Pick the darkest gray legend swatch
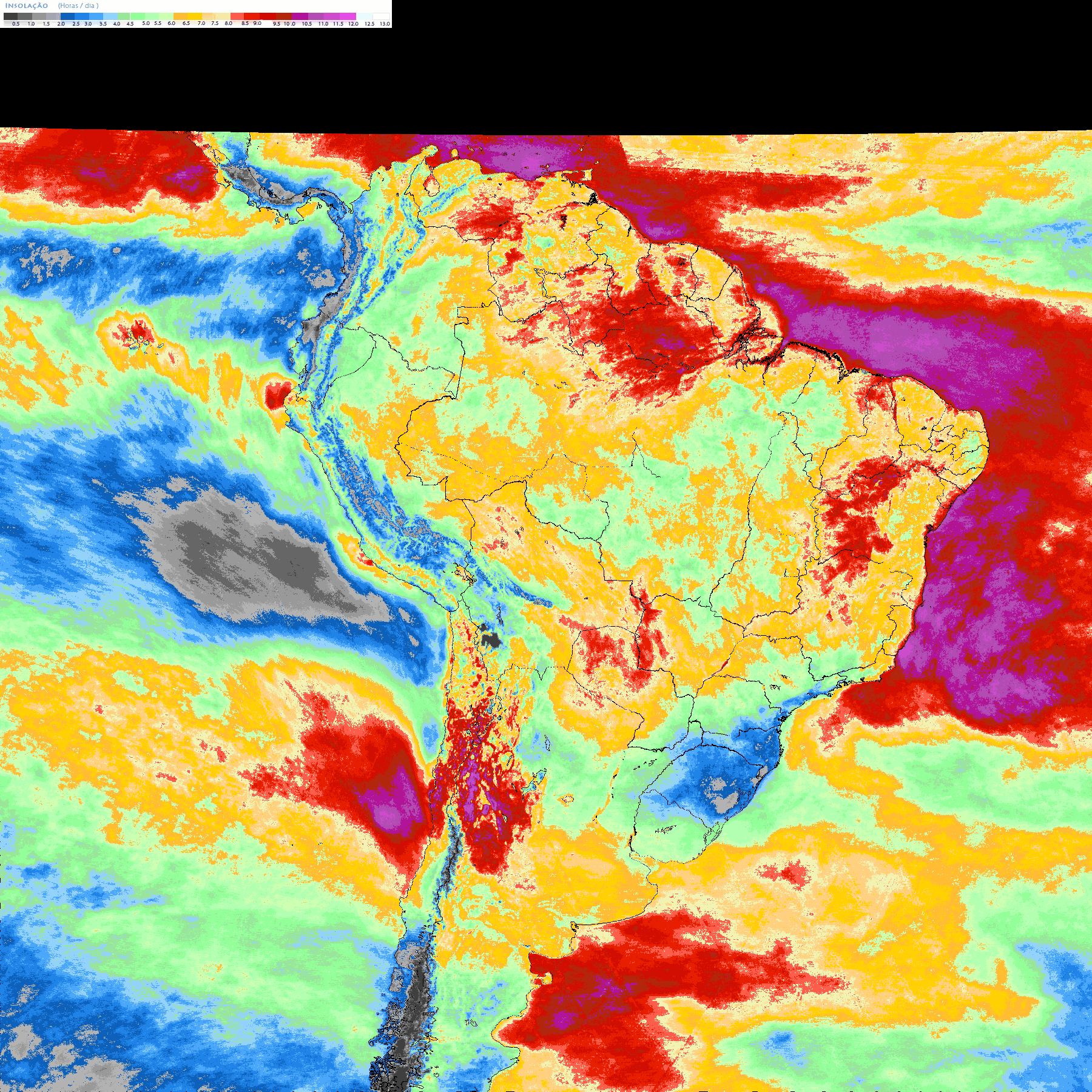The width and height of the screenshot is (1092, 1092). pyautogui.click(x=10, y=16)
